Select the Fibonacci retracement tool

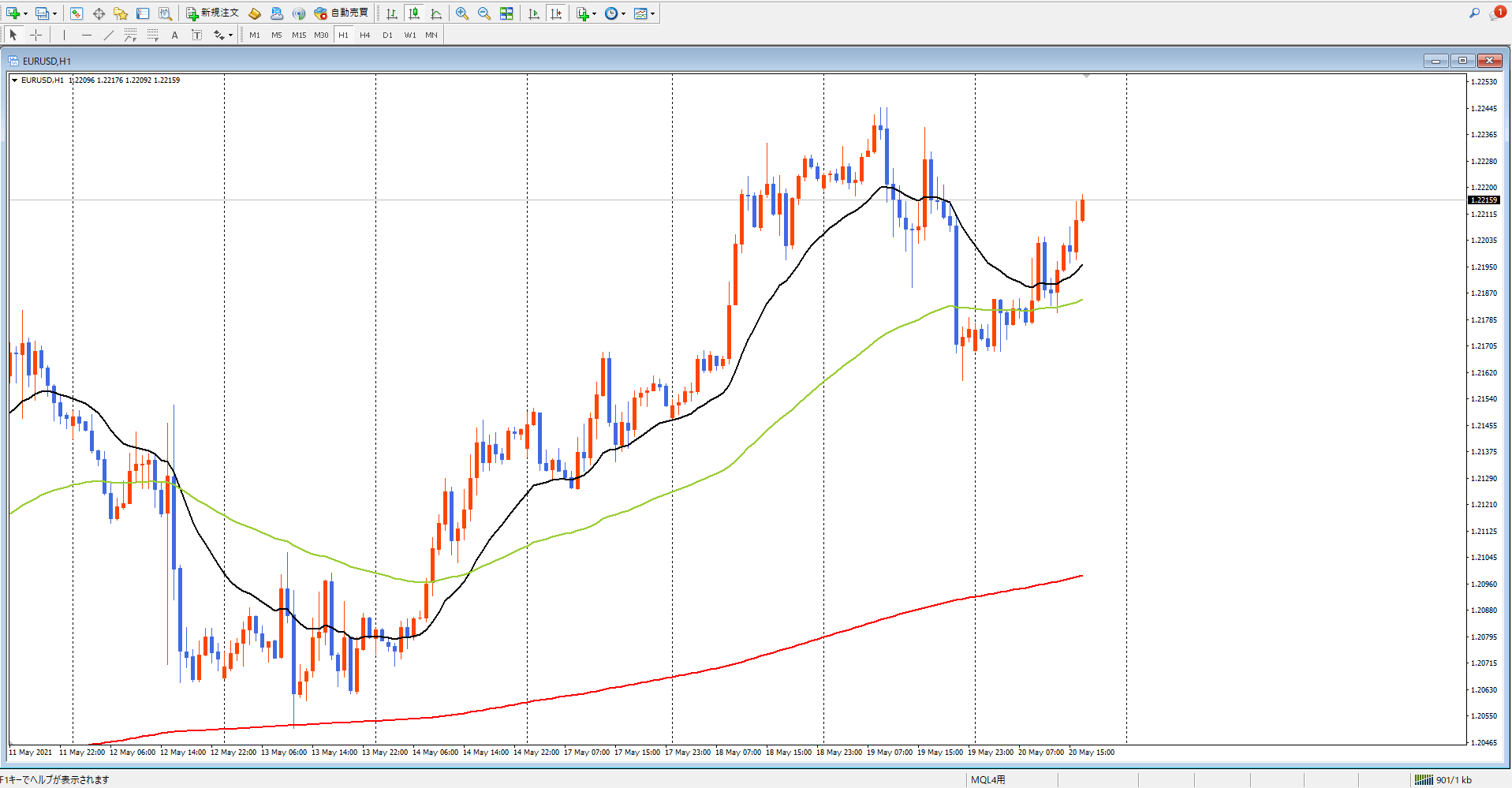point(153,35)
